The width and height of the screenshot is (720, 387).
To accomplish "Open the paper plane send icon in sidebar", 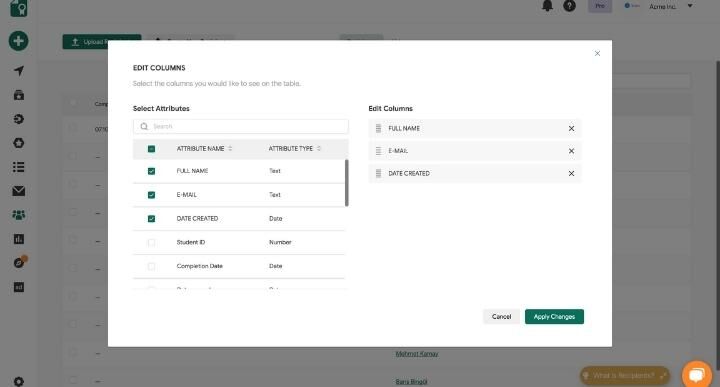I will tap(18, 70).
